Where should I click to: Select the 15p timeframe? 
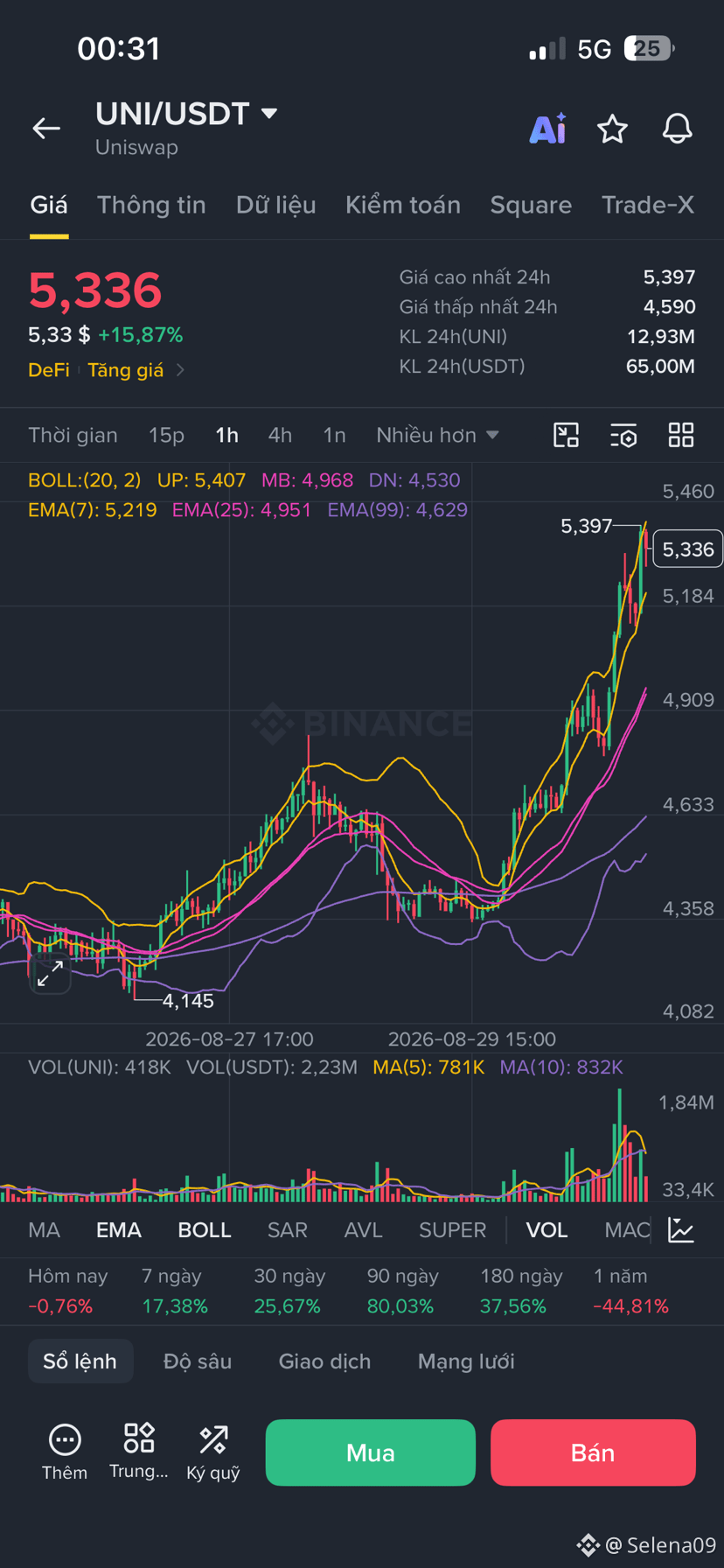tap(166, 435)
